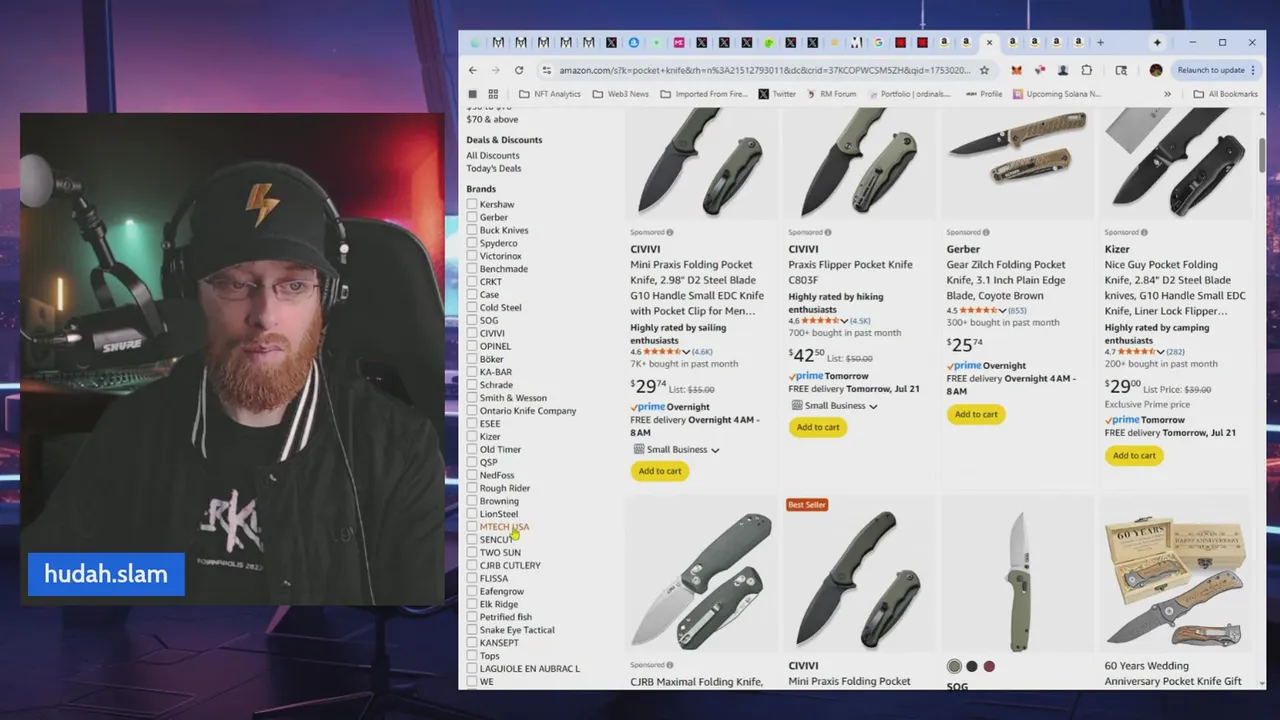The image size is (1280, 720).
Task: Check the Kershaw brand filter
Action: click(x=472, y=204)
